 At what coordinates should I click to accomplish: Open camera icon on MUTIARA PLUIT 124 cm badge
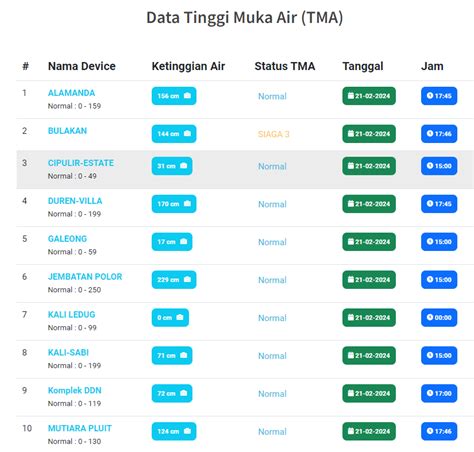tap(187, 431)
